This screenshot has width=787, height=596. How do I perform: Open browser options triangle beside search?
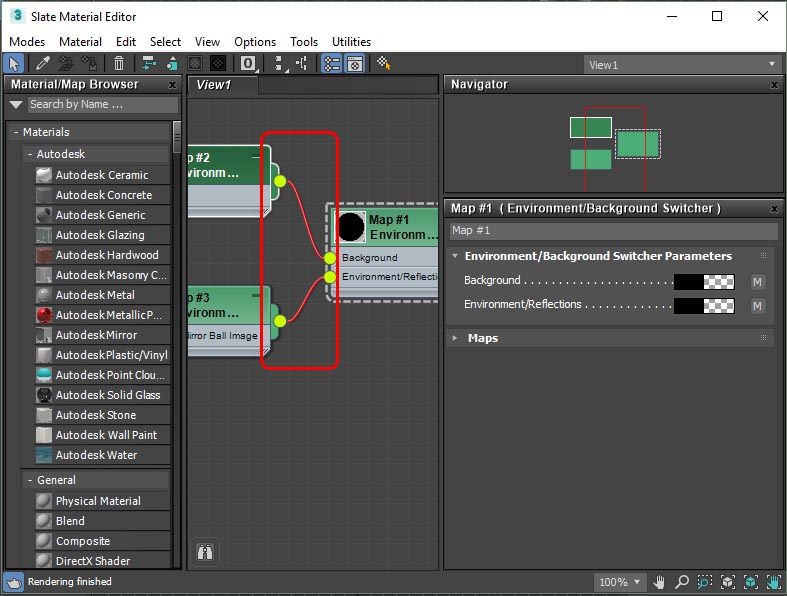point(16,104)
